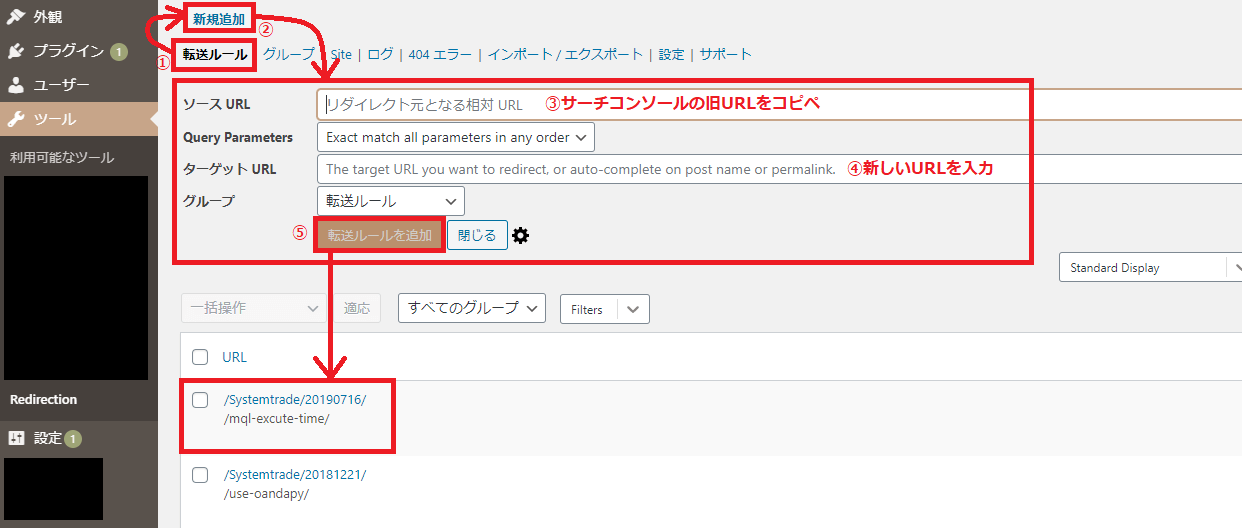Open the サポート tab
The height and width of the screenshot is (528, 1242).
[x=725, y=54]
